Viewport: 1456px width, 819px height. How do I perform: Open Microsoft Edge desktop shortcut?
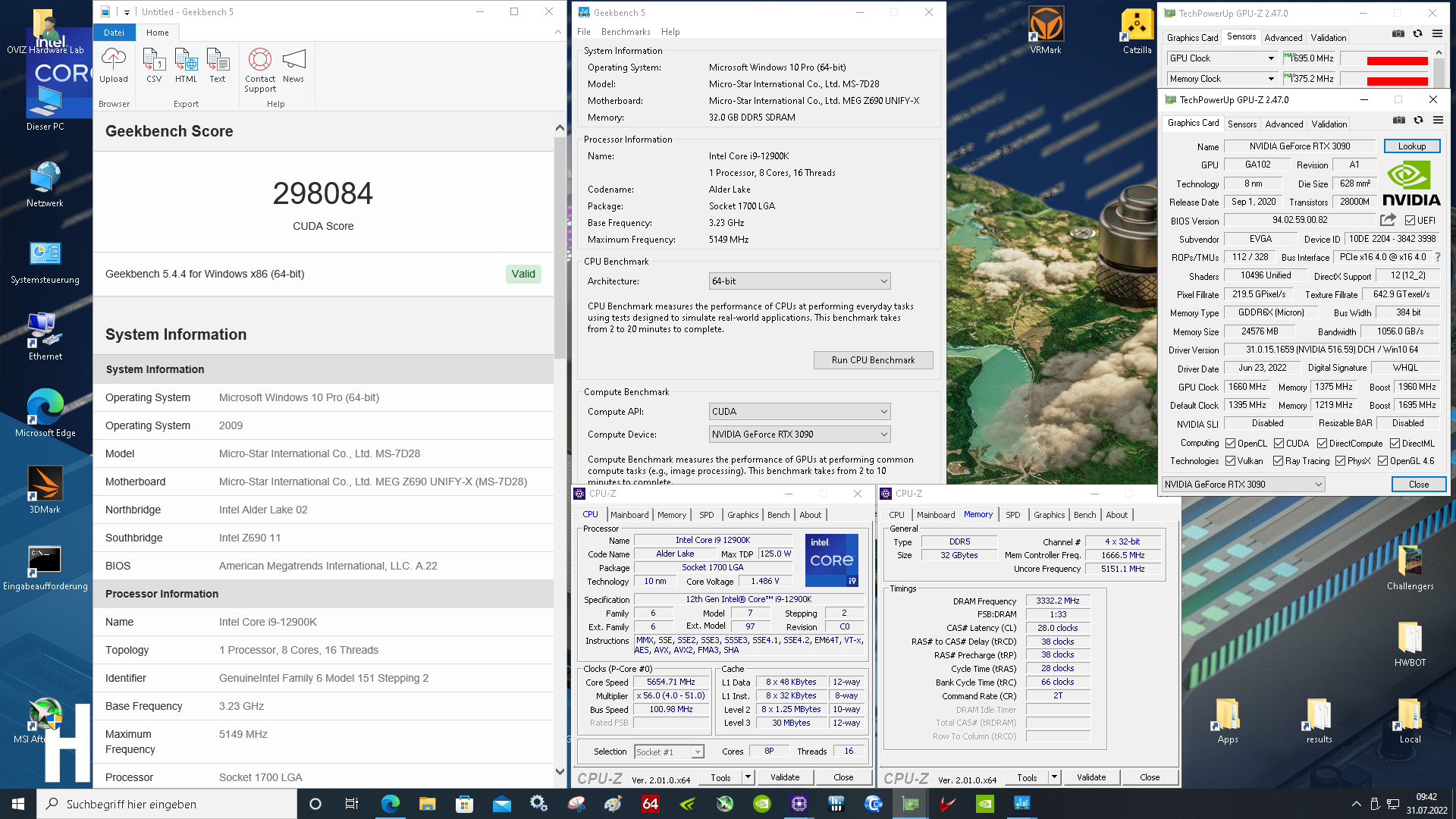coord(45,413)
